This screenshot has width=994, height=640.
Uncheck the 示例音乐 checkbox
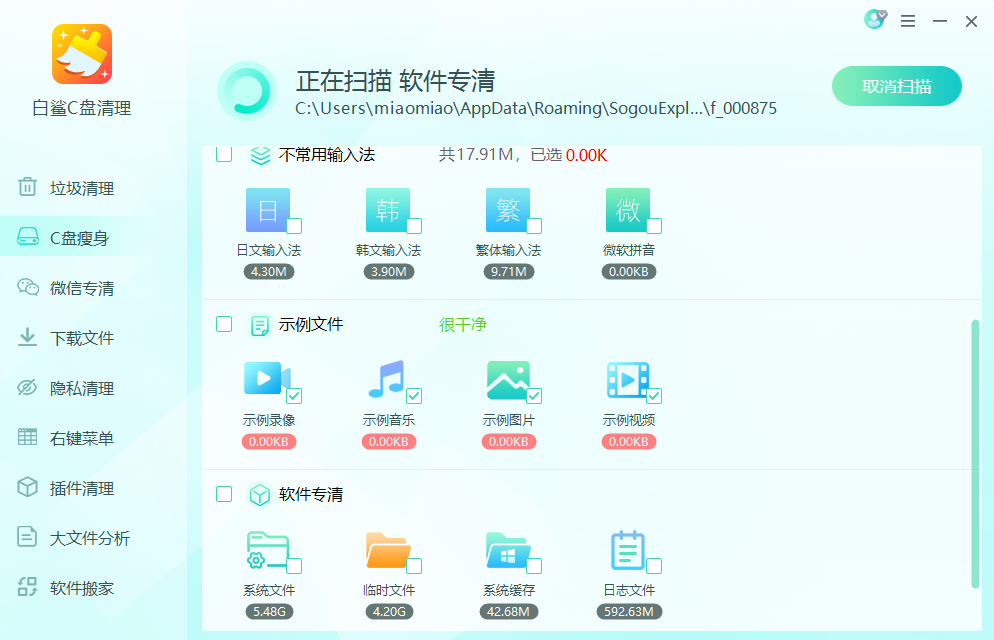(x=414, y=396)
